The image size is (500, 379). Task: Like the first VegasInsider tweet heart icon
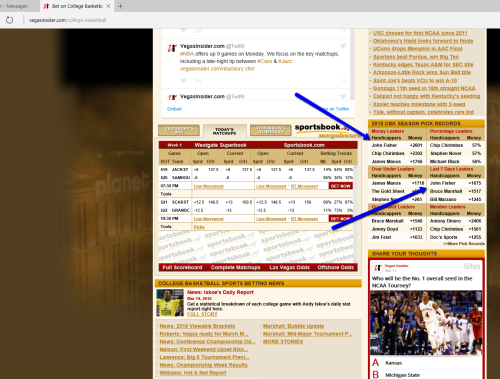(183, 80)
